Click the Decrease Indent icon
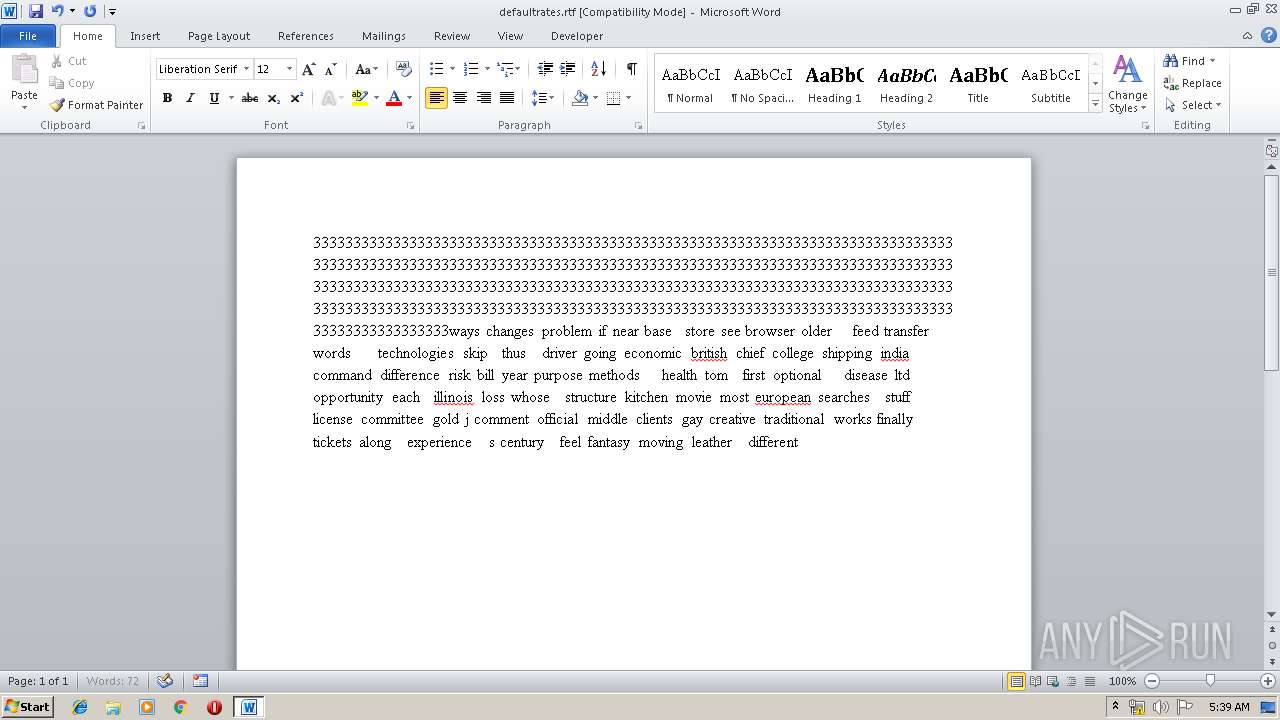This screenshot has height=720, width=1280. 545,69
